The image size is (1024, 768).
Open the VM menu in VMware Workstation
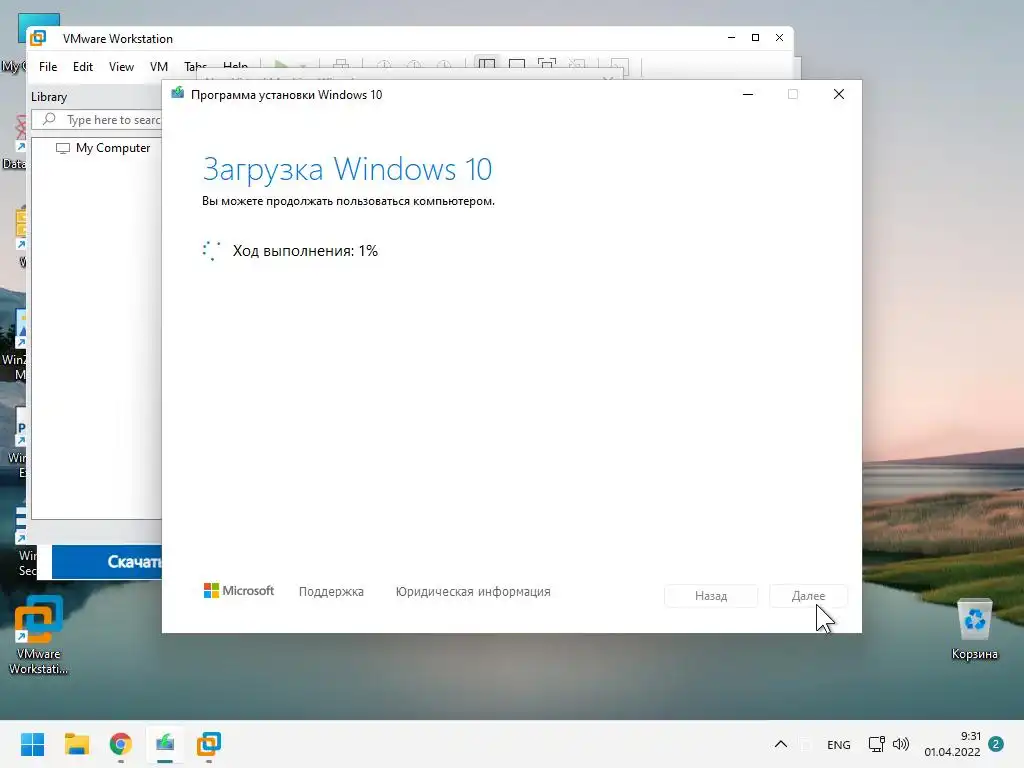point(159,67)
